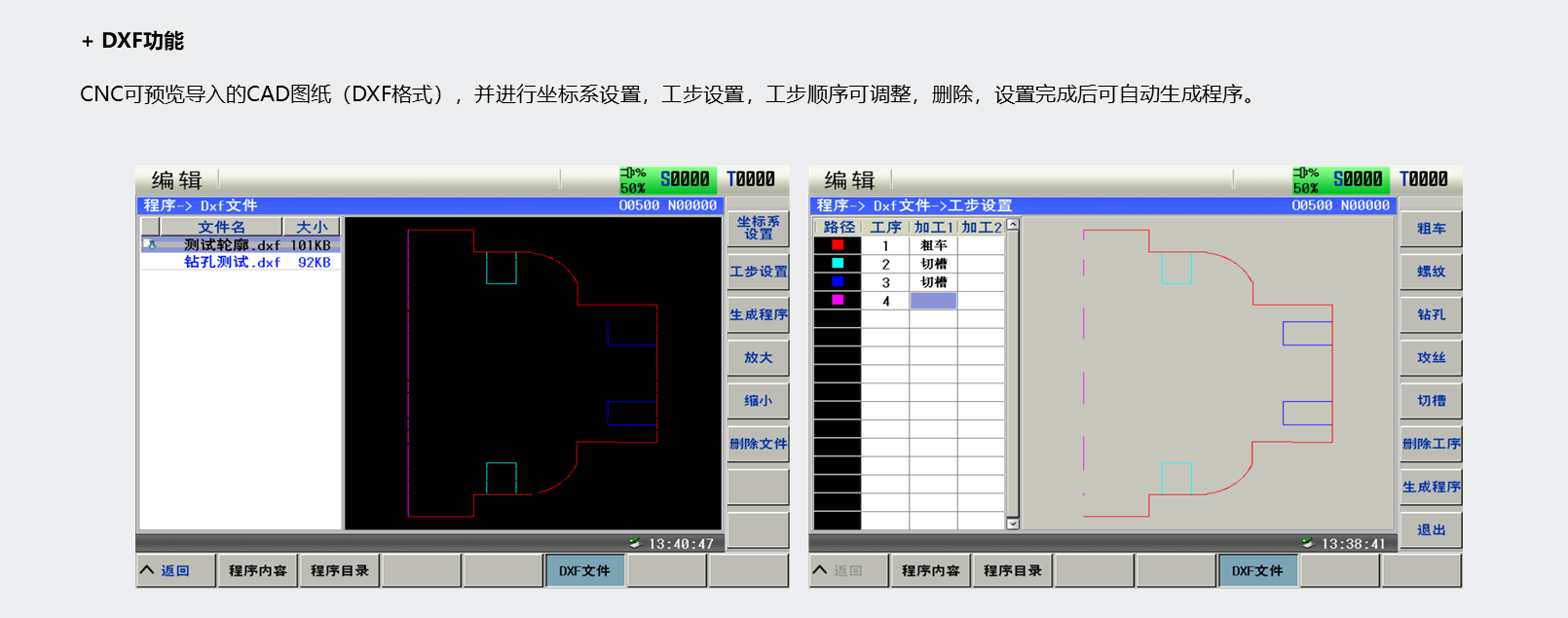Click the red path color swatch in row 1
Image resolution: width=1568 pixels, height=618 pixels.
point(838,245)
